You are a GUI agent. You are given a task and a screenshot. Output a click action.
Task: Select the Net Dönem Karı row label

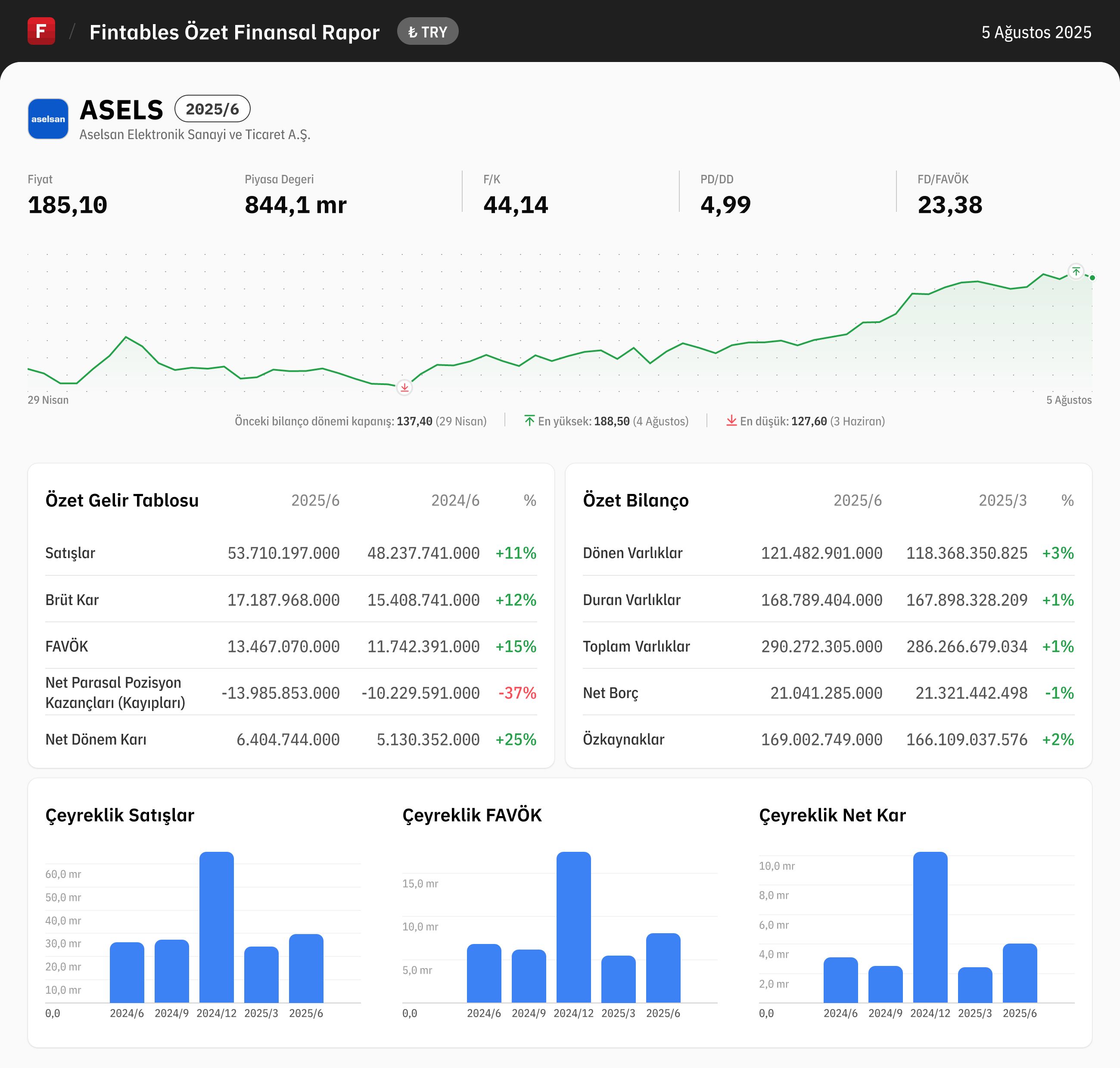coord(96,739)
